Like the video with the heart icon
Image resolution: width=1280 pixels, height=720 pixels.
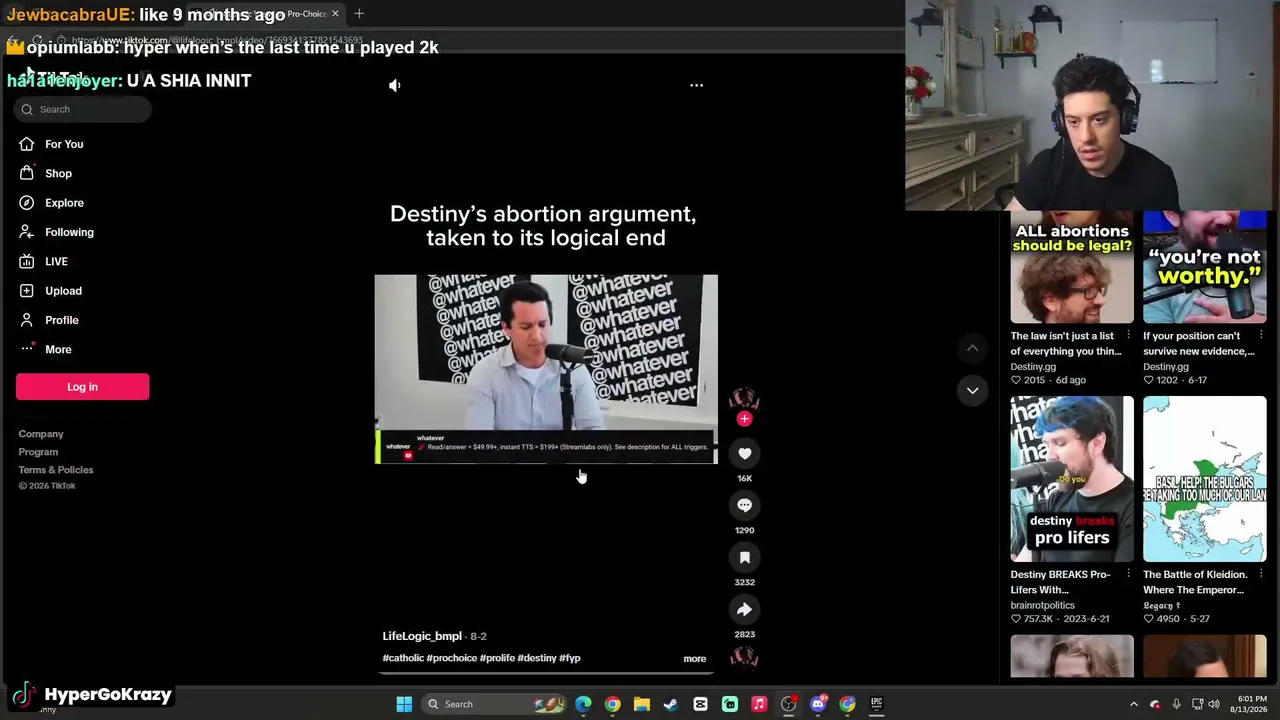pyautogui.click(x=744, y=454)
